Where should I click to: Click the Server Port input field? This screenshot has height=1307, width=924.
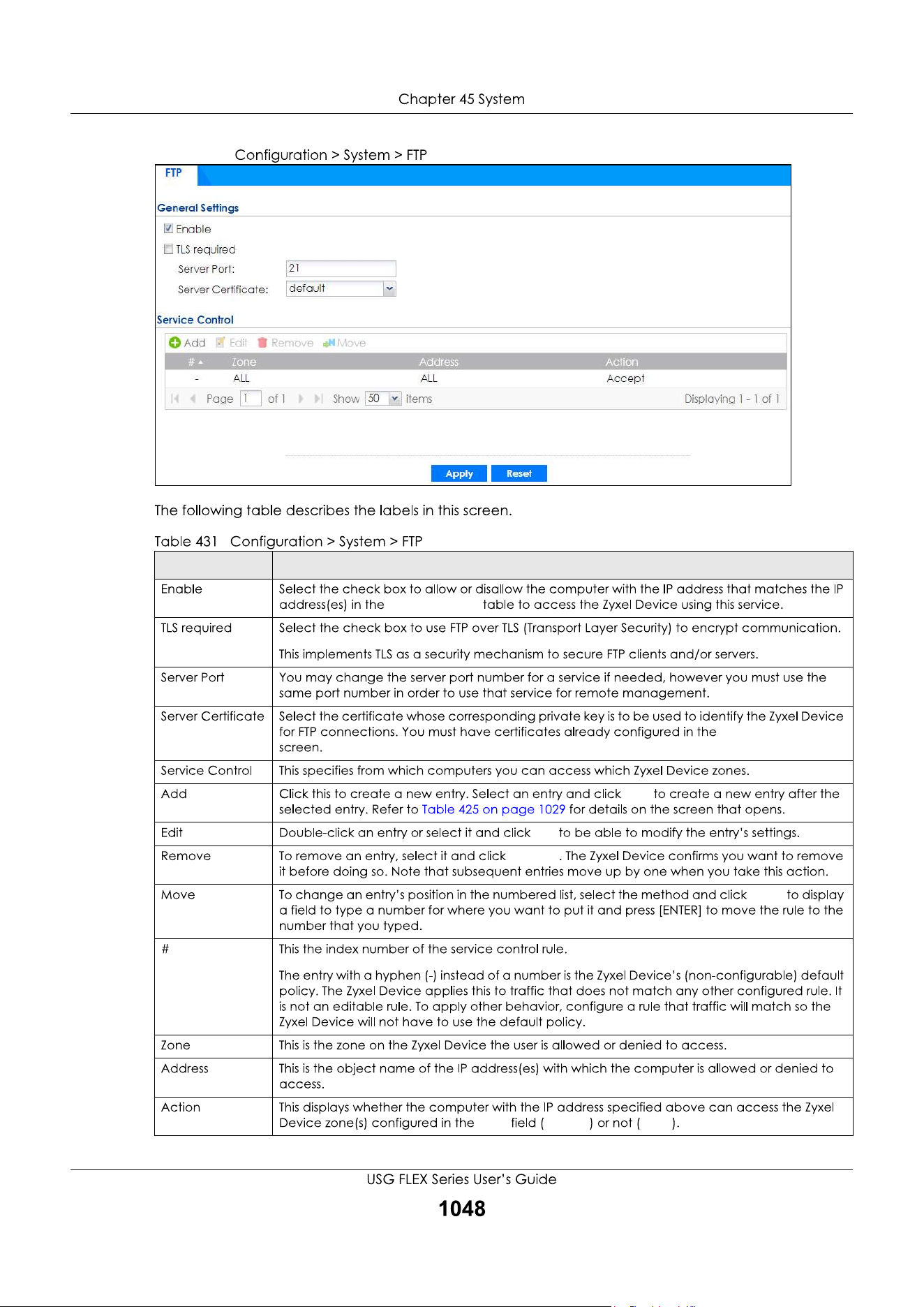341,268
